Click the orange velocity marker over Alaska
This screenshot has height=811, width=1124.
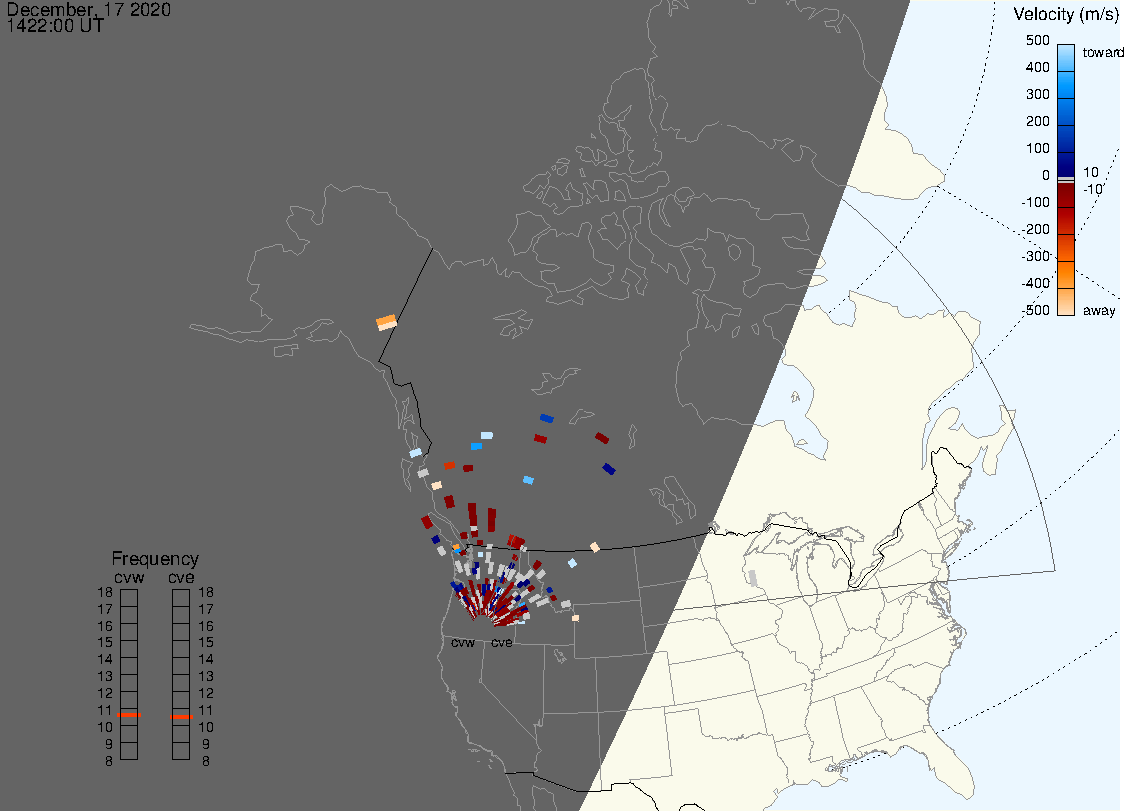(x=386, y=323)
